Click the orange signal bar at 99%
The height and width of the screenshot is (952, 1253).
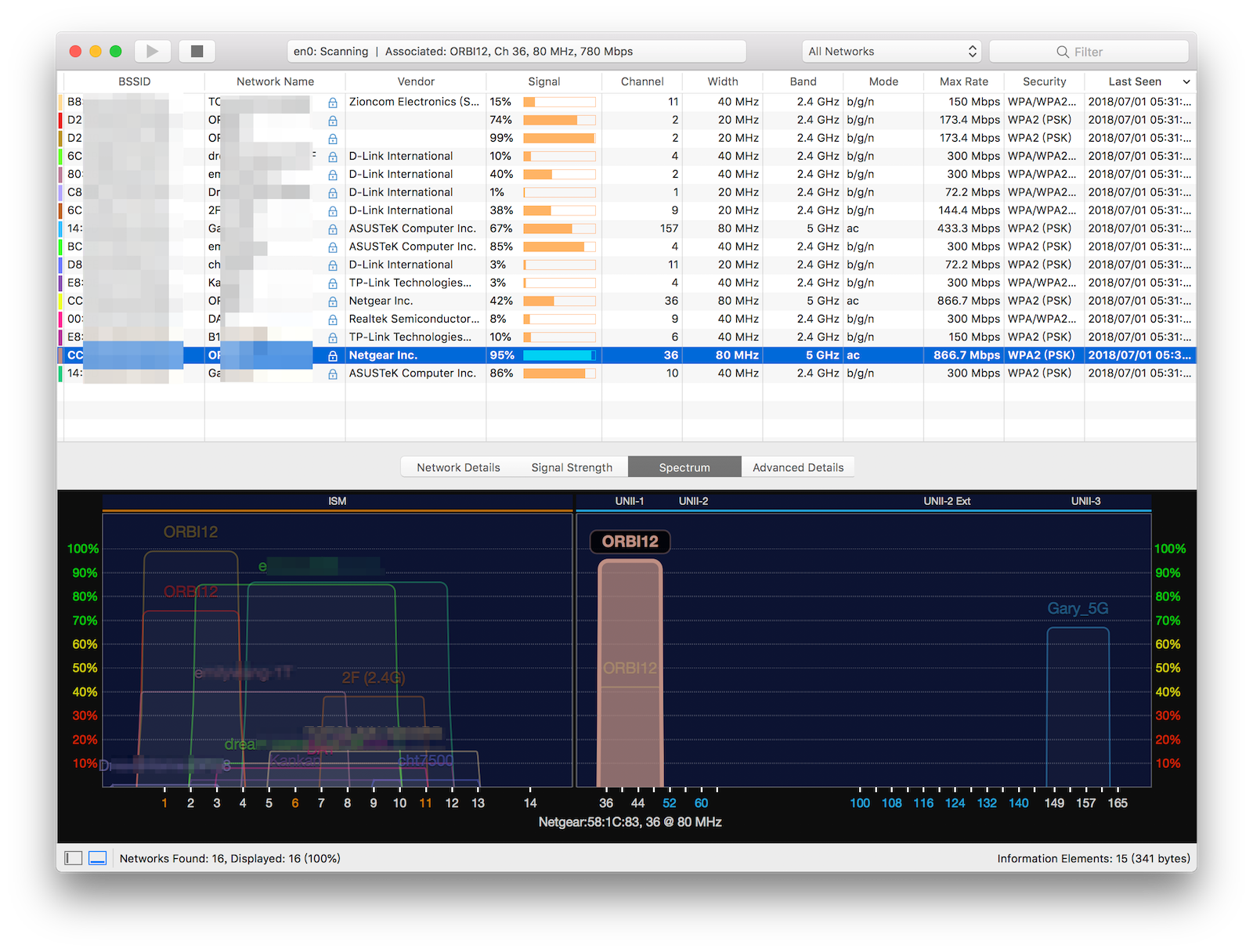558,139
